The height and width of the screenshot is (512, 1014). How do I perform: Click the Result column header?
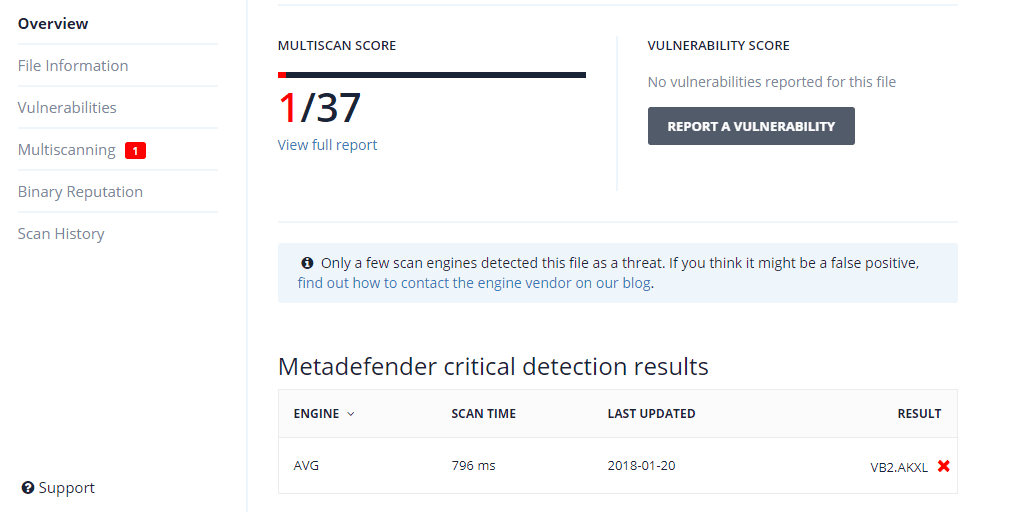918,414
